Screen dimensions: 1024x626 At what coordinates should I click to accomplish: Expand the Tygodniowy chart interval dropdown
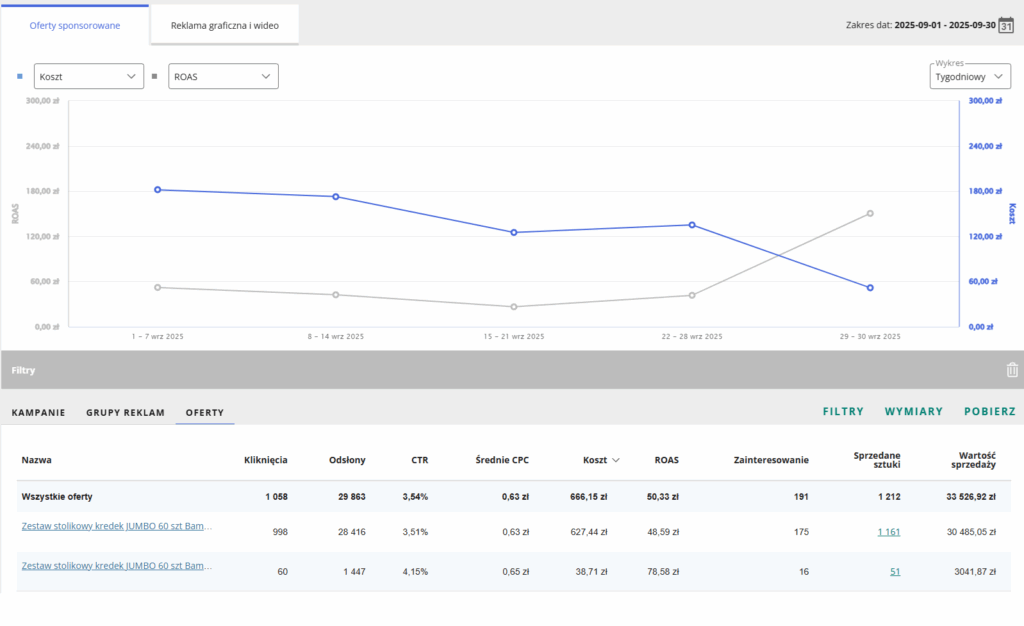[970, 76]
